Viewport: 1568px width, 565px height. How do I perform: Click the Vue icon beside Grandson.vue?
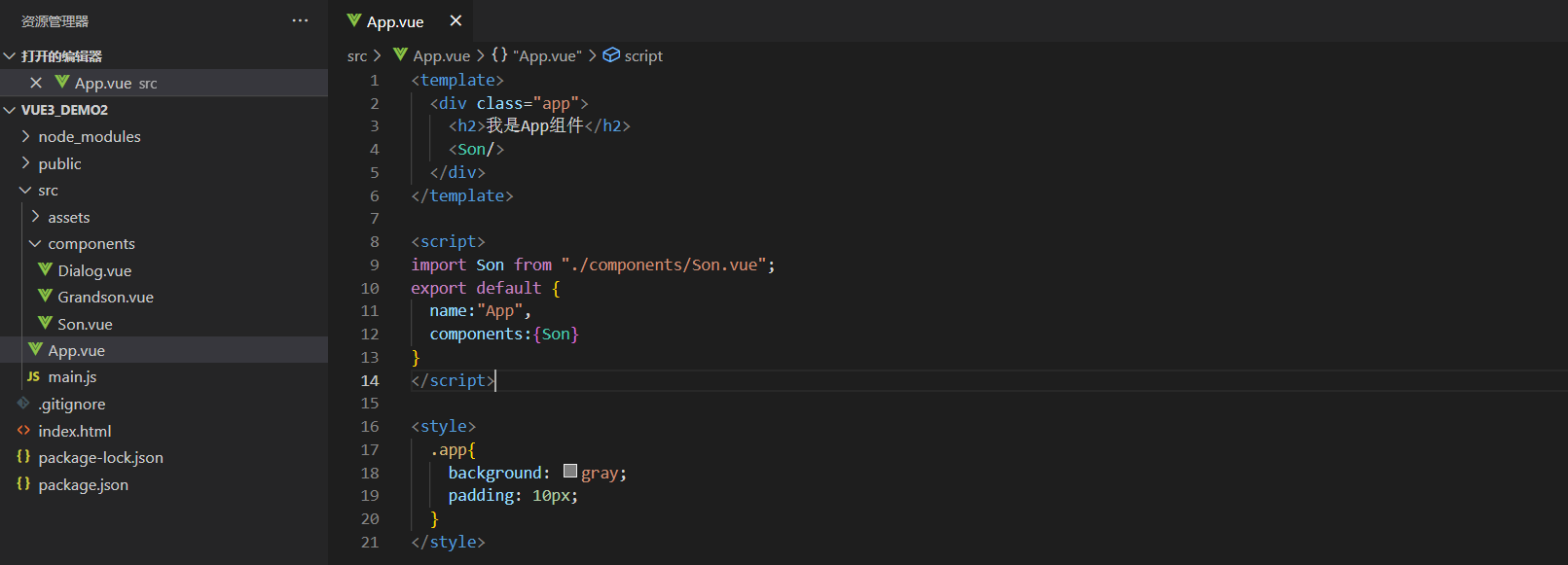coord(45,296)
